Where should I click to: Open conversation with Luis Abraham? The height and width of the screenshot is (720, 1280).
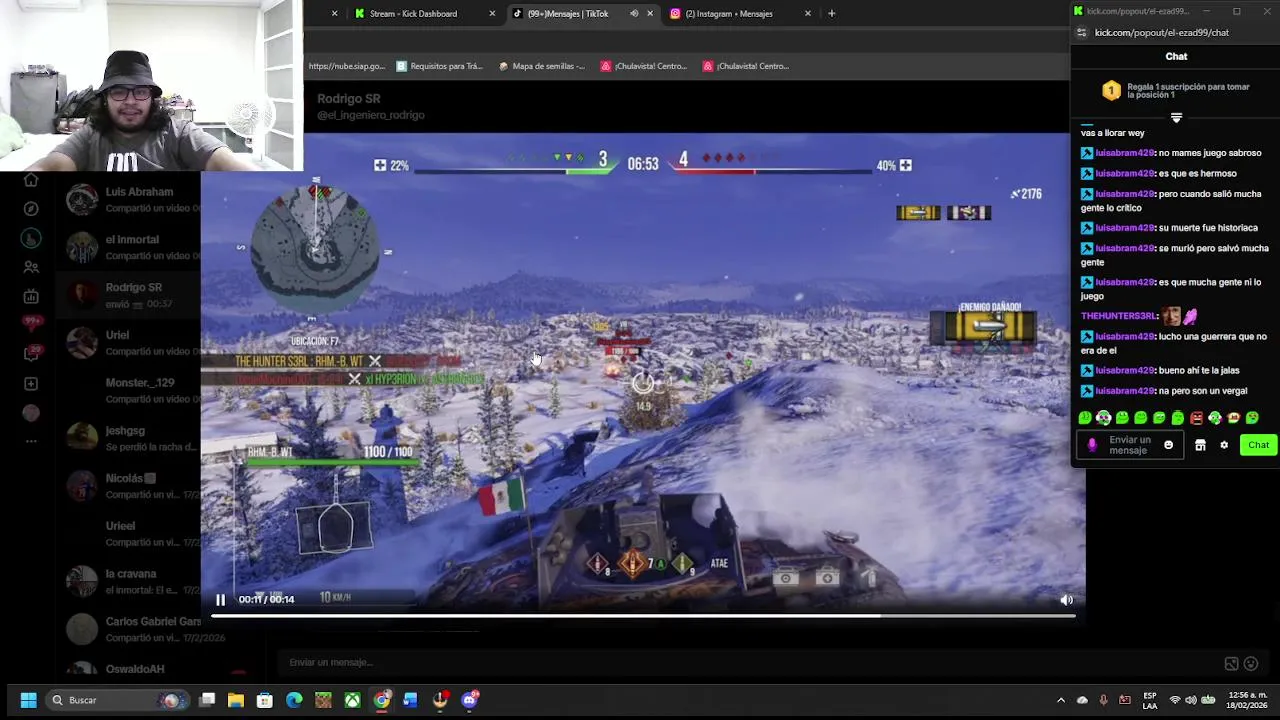click(127, 199)
